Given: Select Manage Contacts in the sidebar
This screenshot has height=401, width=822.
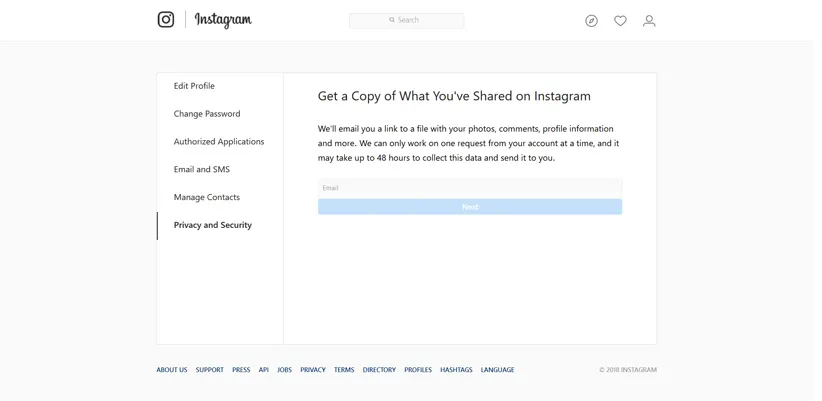Looking at the screenshot, I should [207, 198].
